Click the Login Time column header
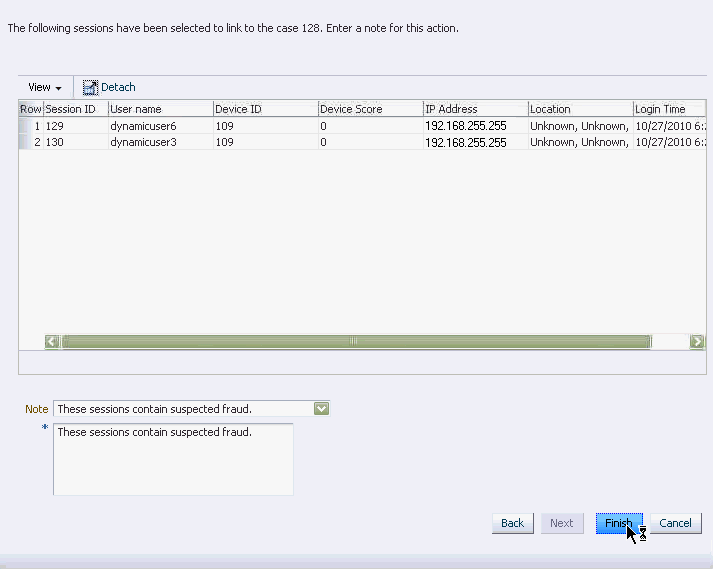Viewport: 713px width, 569px height. [x=669, y=109]
